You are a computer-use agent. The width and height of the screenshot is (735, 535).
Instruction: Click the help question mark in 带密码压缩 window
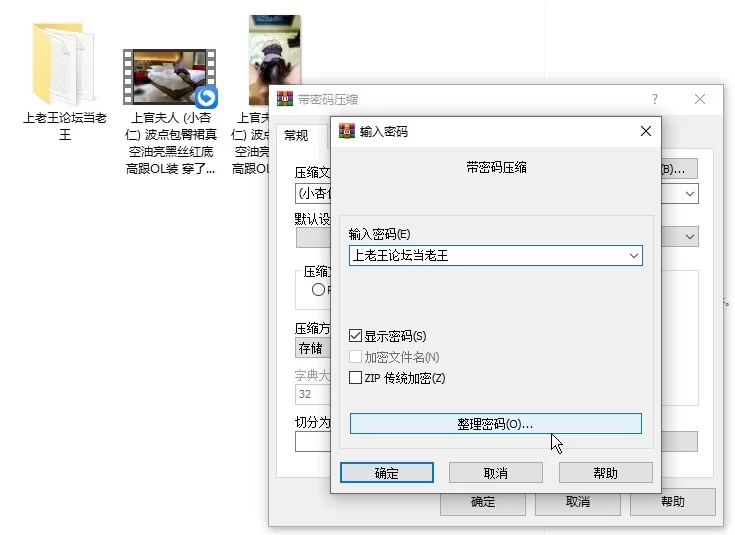655,99
